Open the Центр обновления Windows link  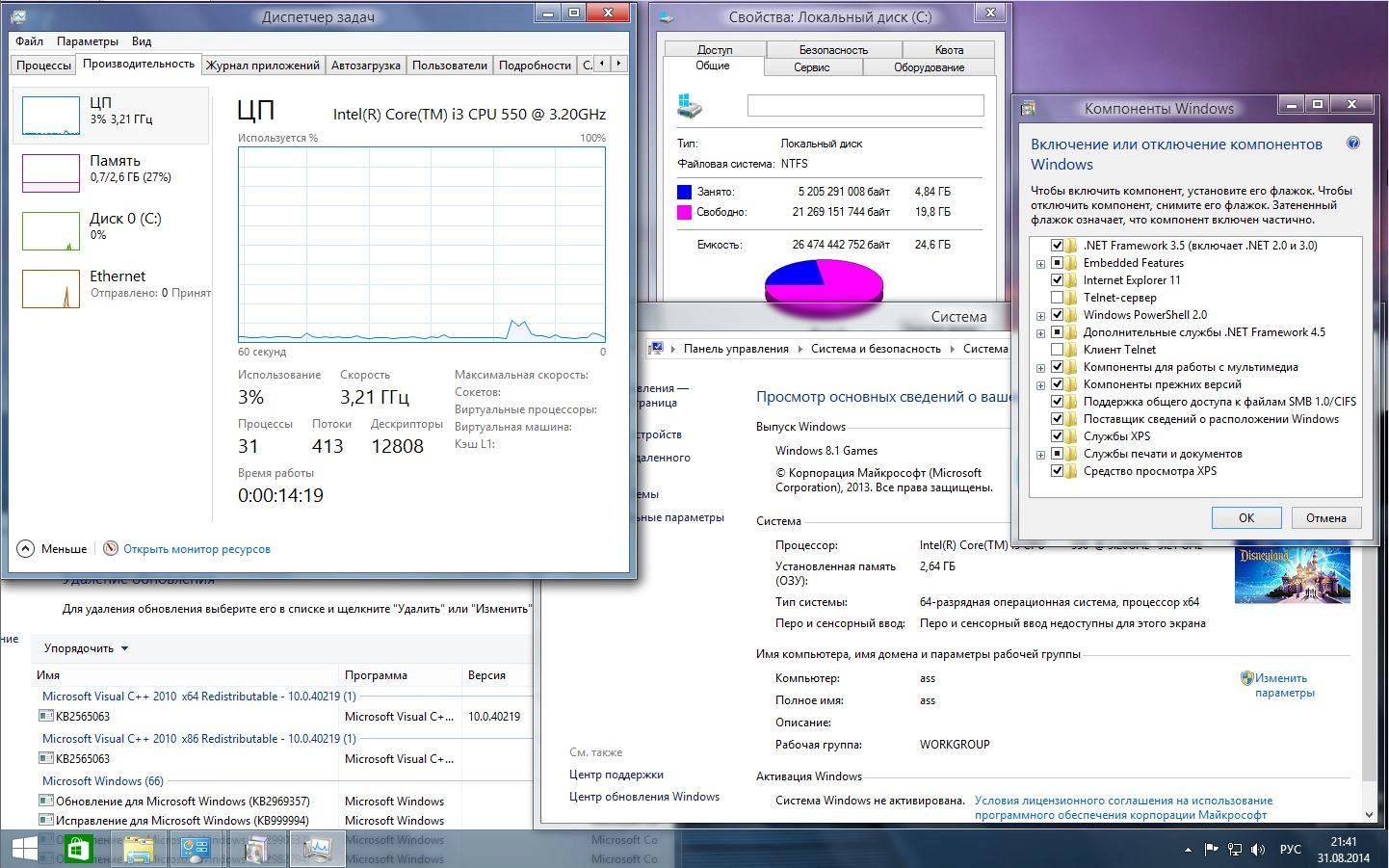[x=643, y=797]
